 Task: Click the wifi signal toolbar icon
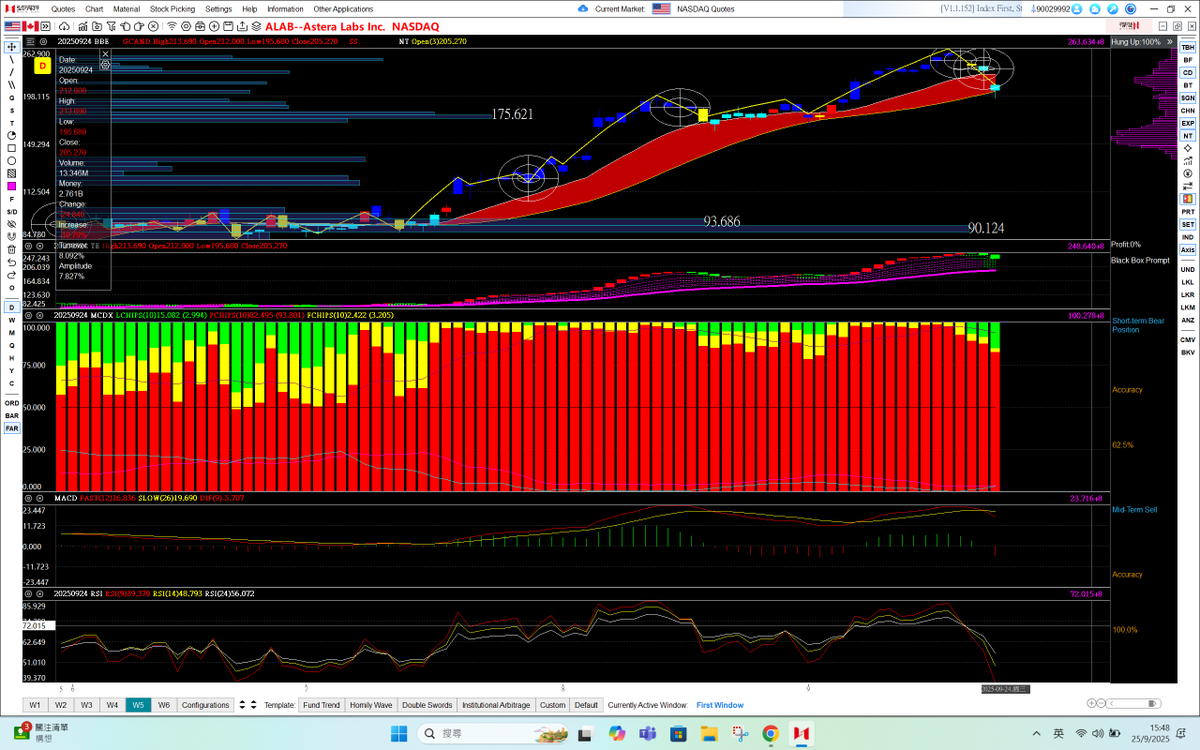click(x=171, y=26)
